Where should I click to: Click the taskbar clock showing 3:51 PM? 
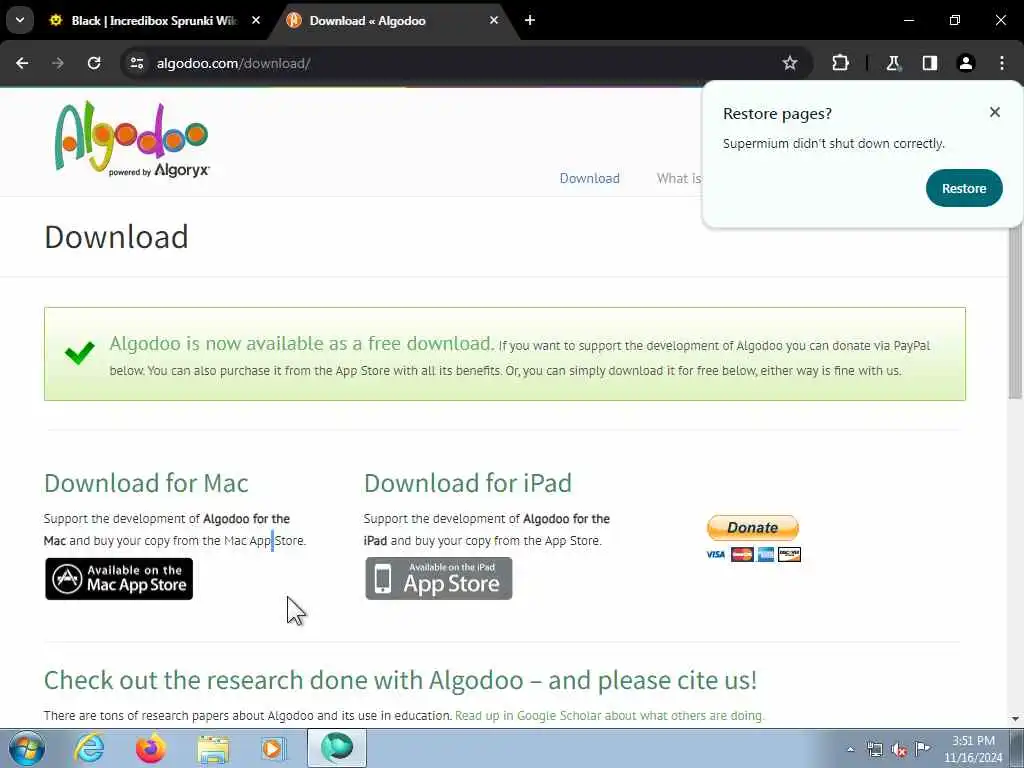pos(973,749)
